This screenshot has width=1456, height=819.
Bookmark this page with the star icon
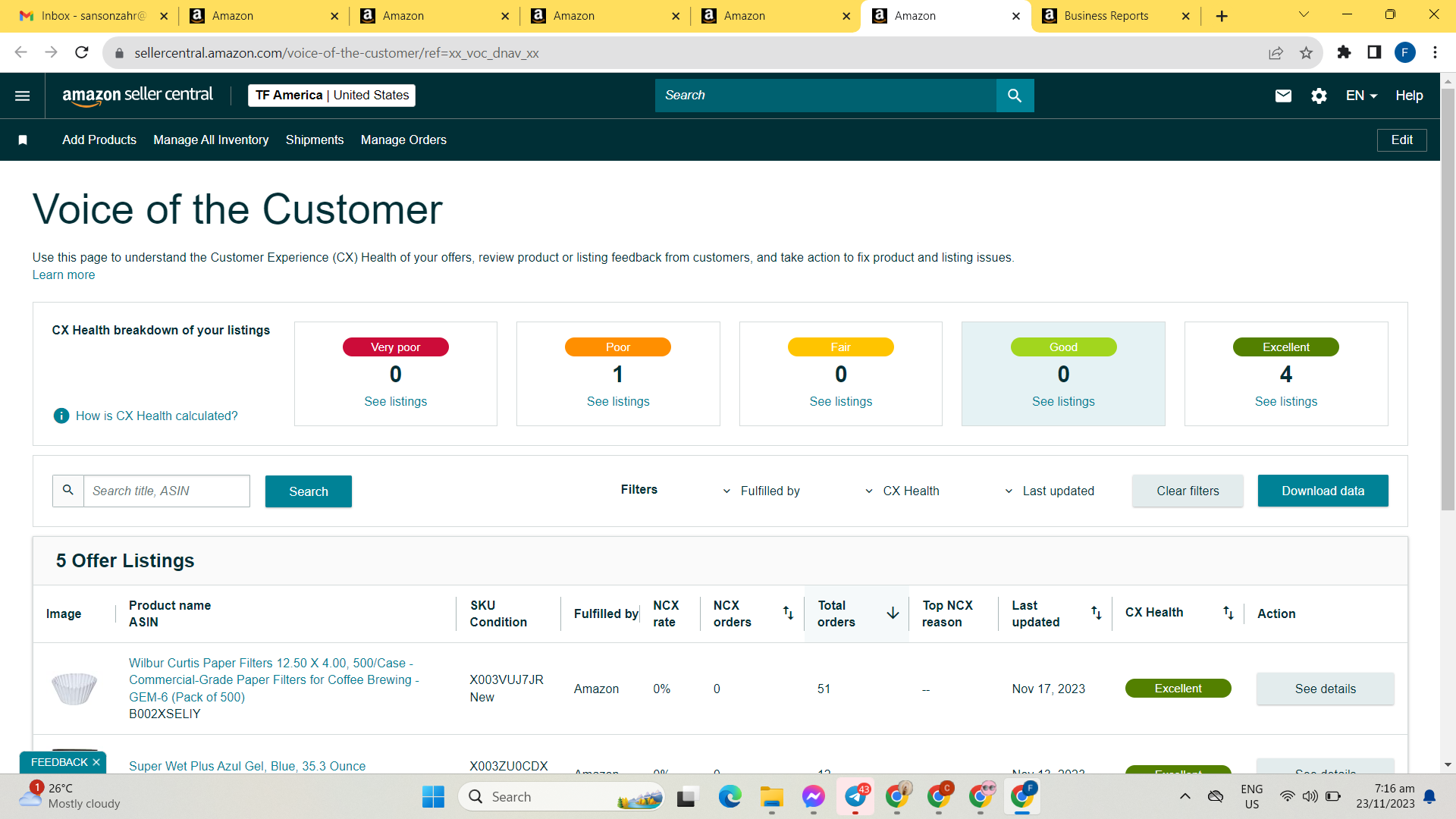(x=1306, y=52)
